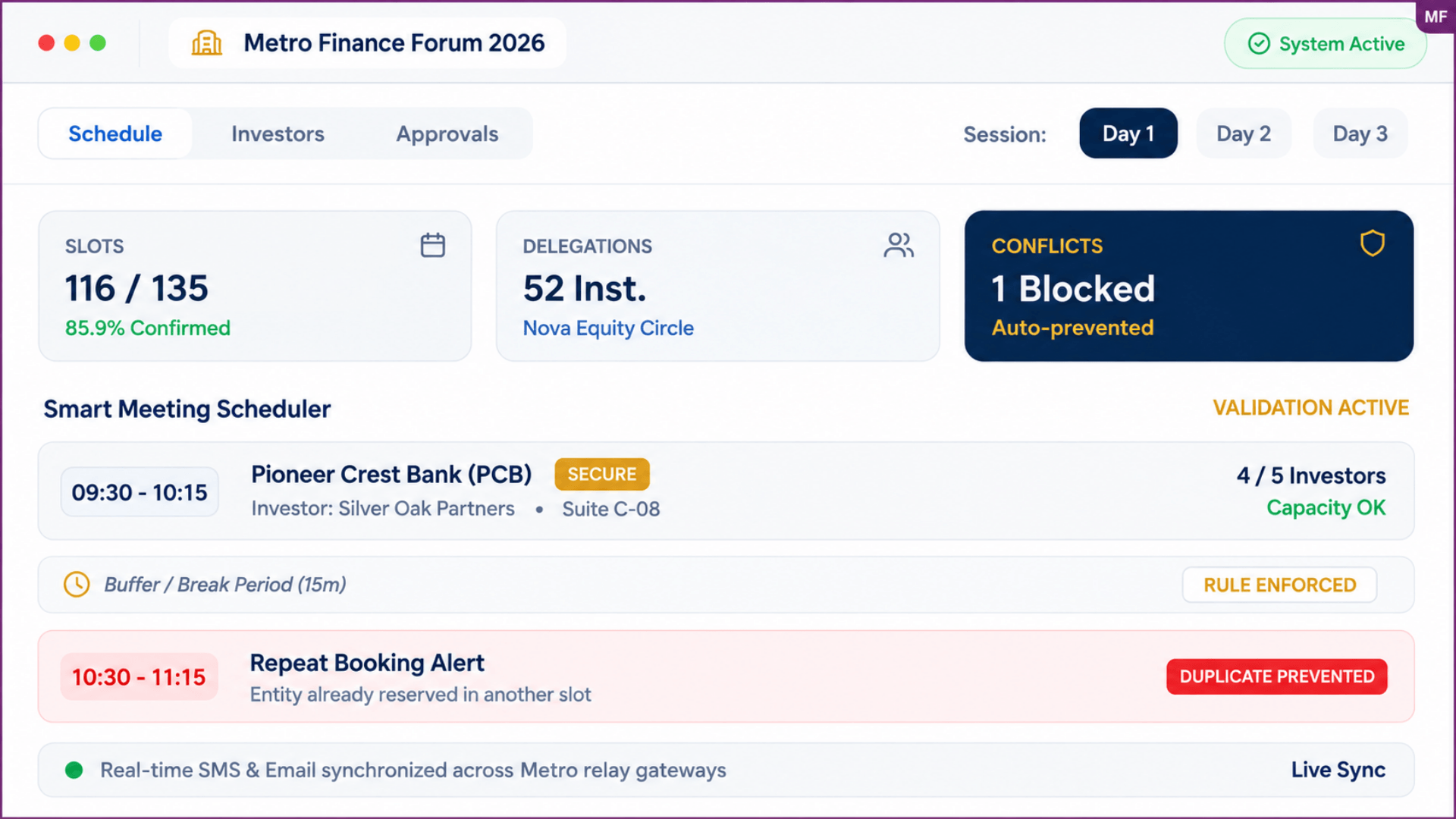Screen dimensions: 1456x819
Task: Click the 09:30 - 10:15 time slot
Action: coord(140,492)
